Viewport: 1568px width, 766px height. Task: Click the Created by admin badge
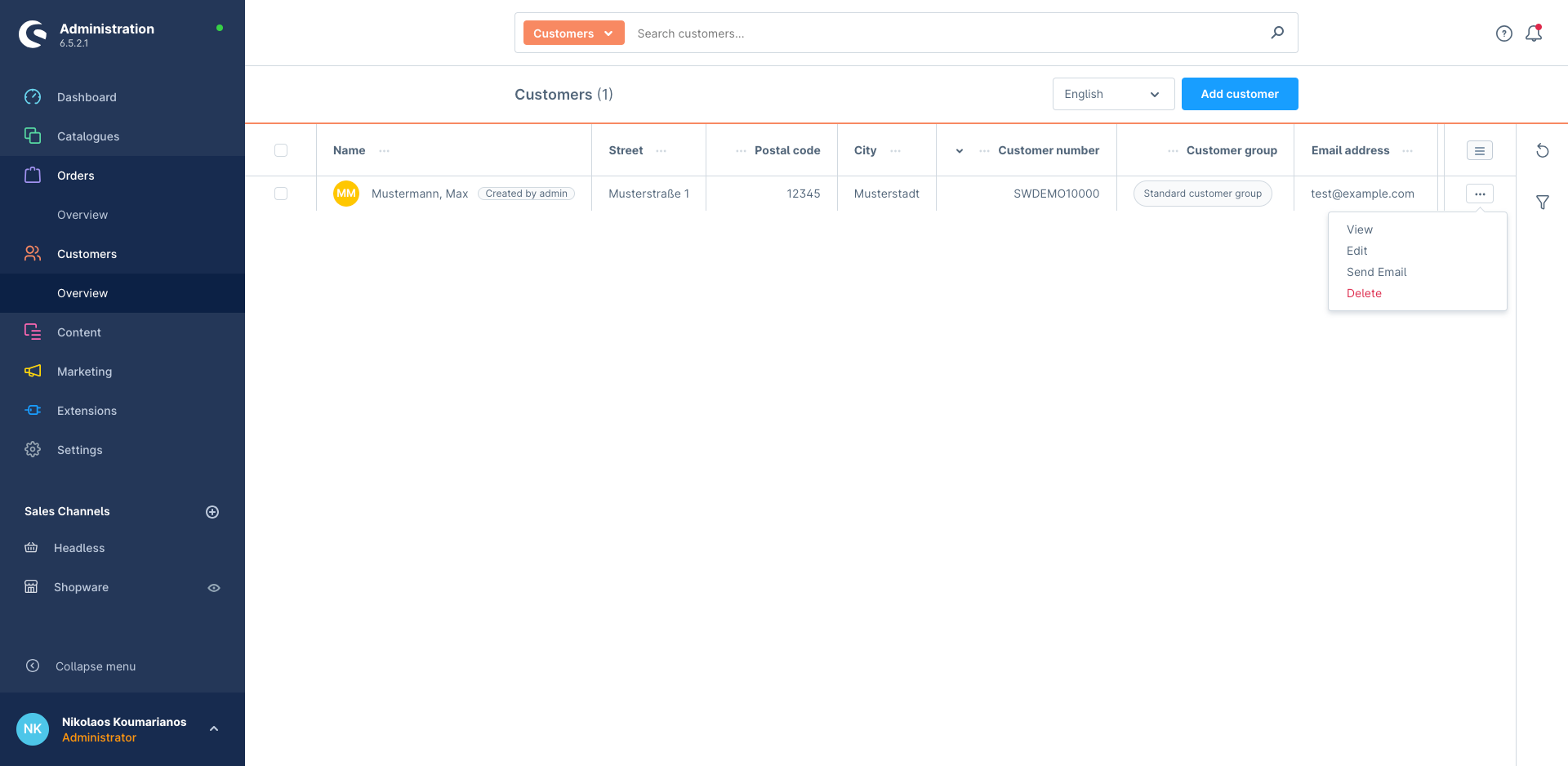(527, 194)
